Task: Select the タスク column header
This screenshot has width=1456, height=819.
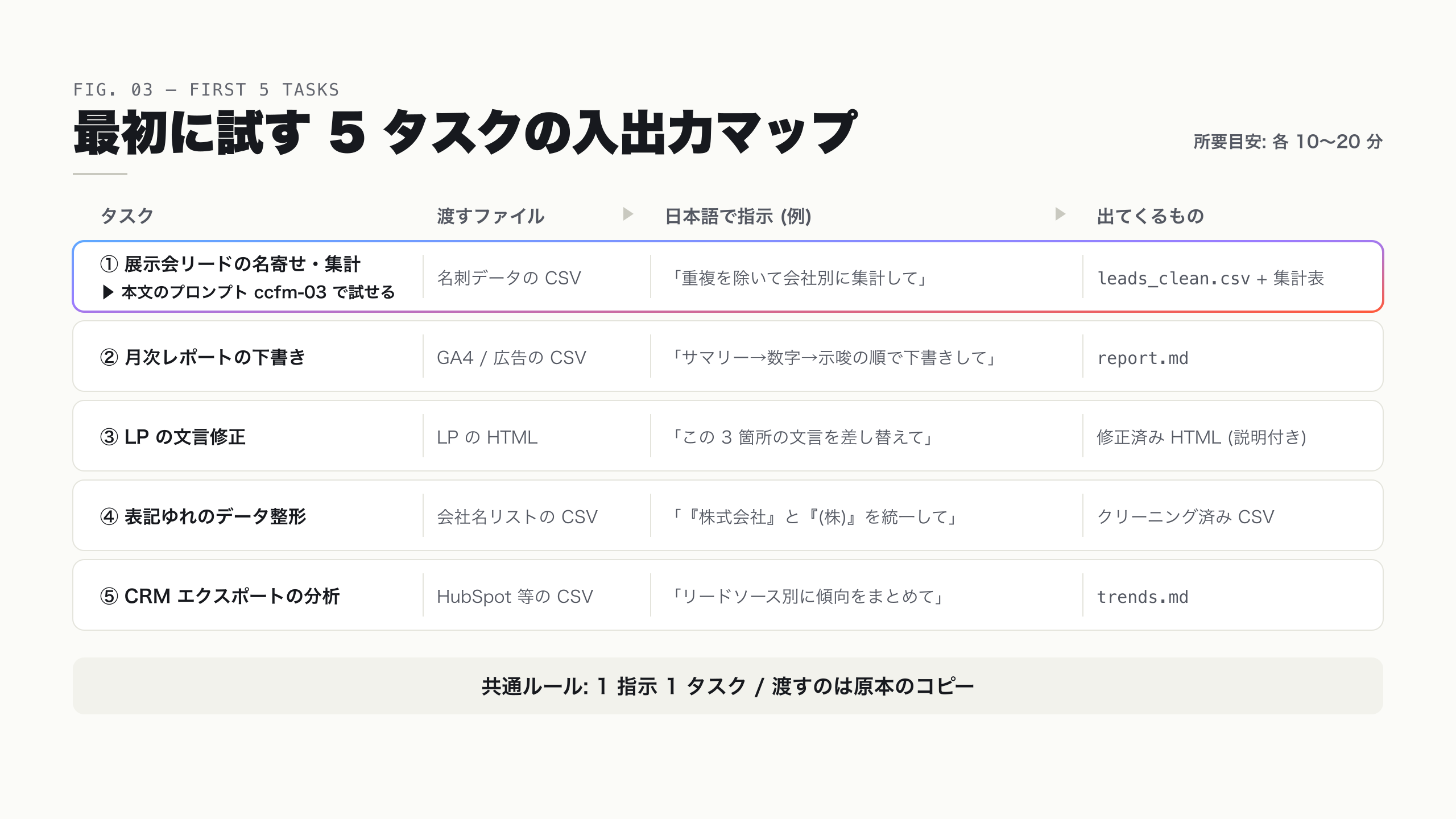Action: (x=127, y=216)
